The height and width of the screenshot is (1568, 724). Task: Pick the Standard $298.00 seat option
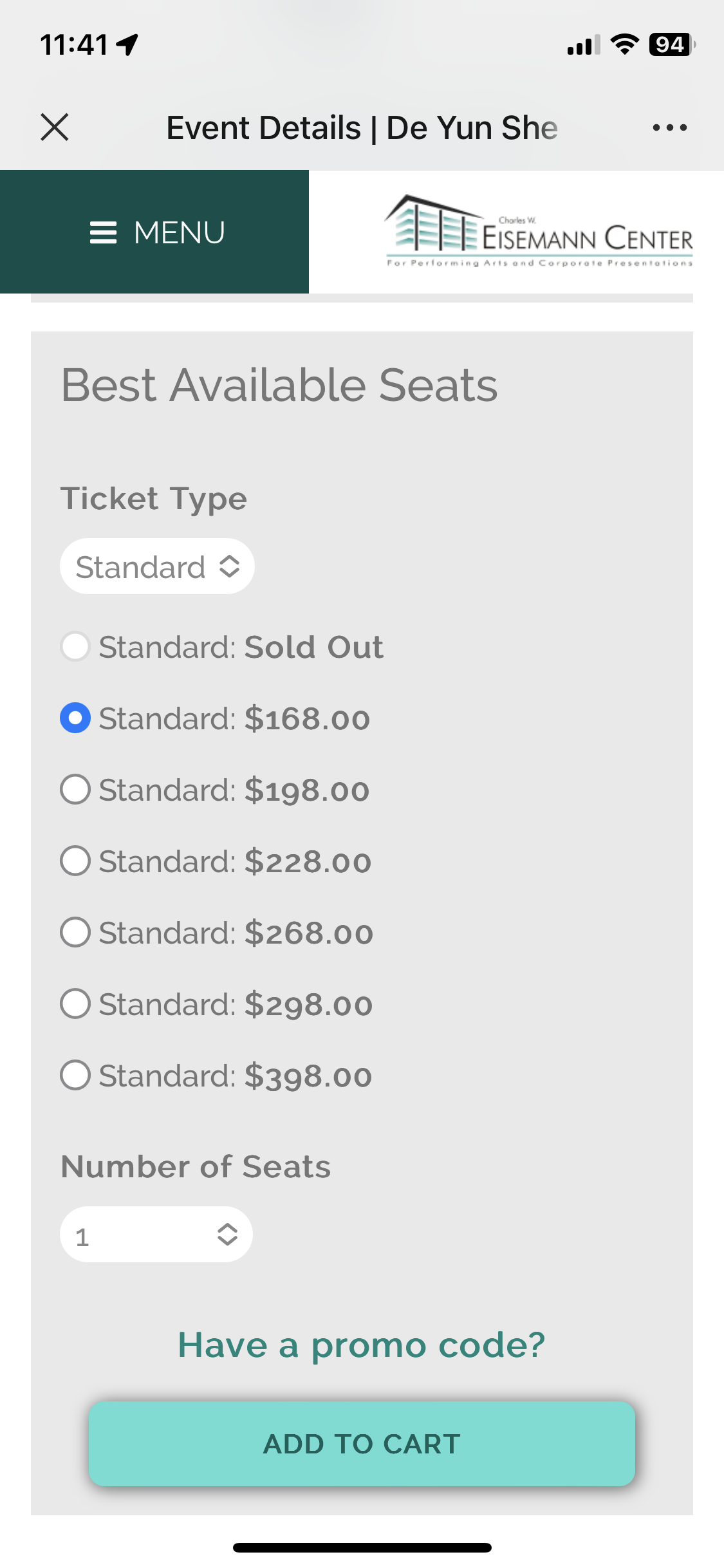tap(75, 1003)
